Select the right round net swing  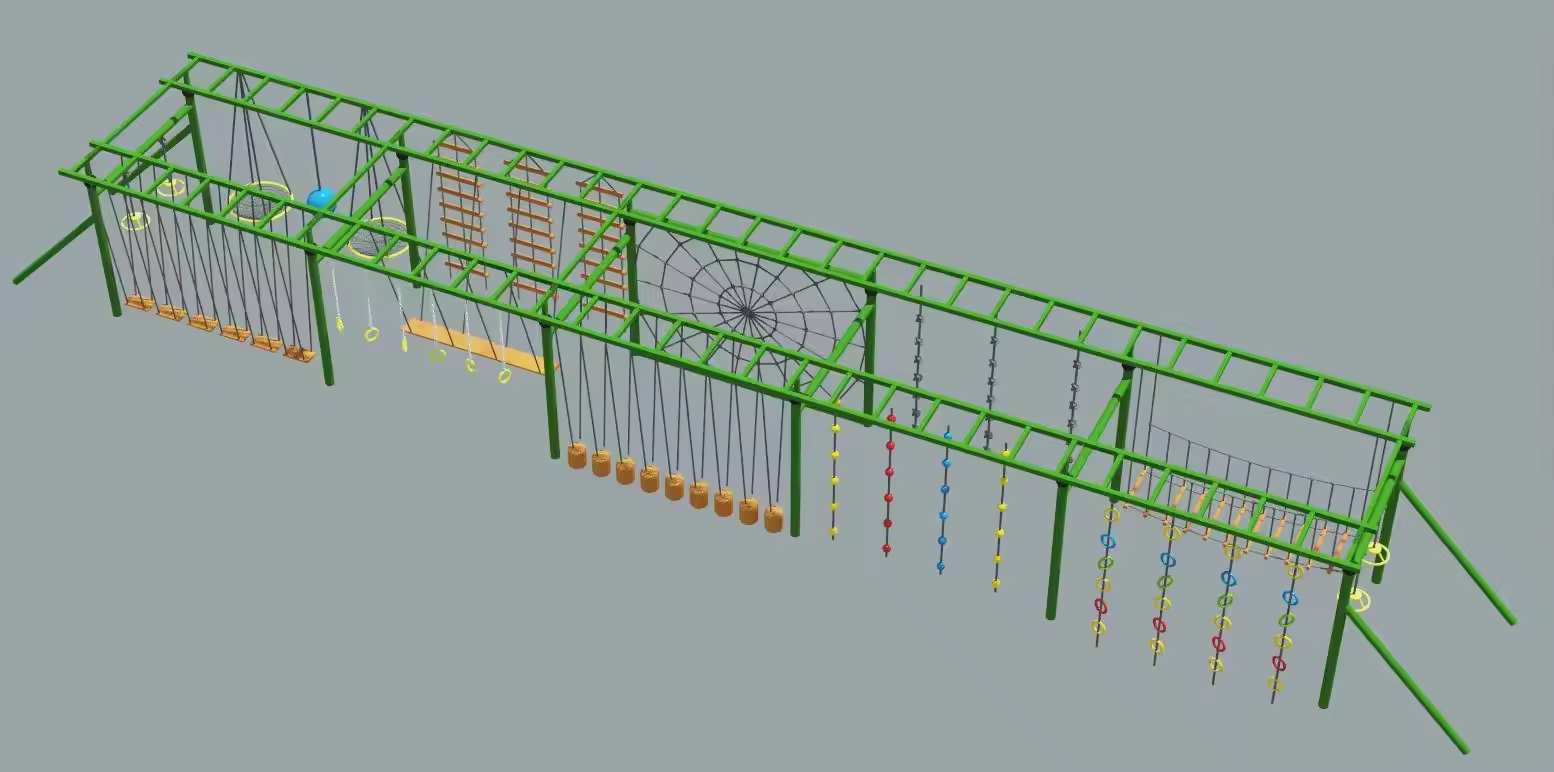[x=379, y=240]
